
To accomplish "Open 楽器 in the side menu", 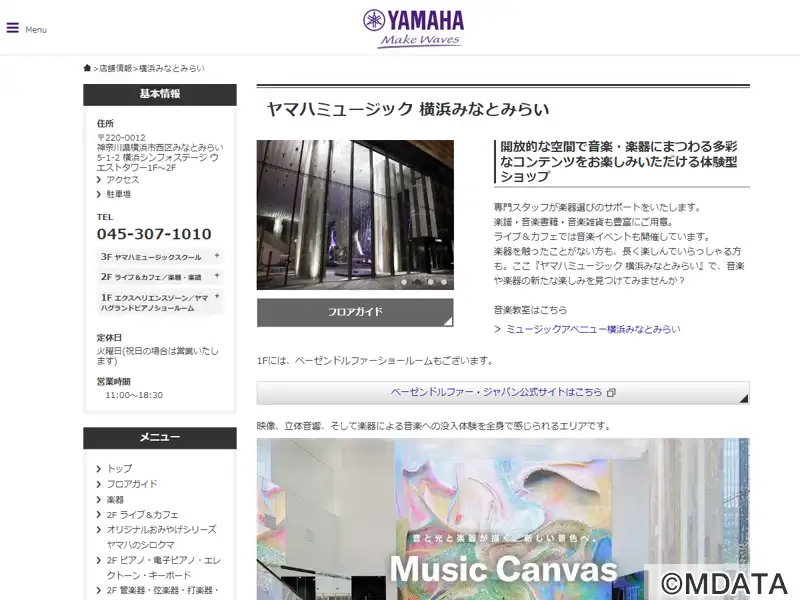I will coord(115,499).
